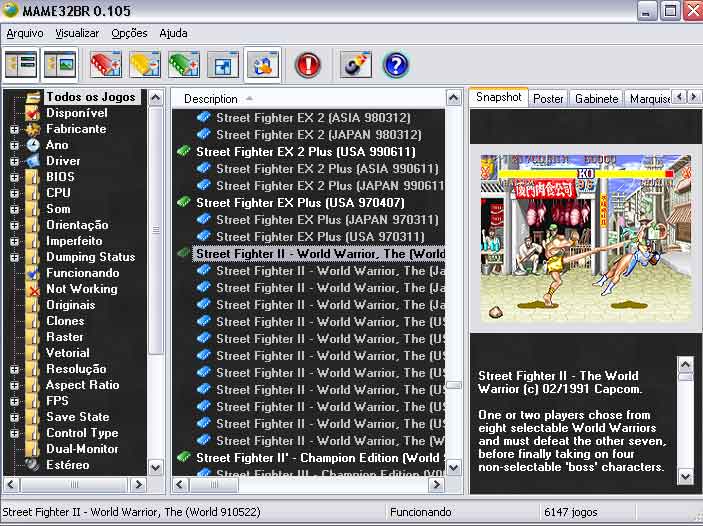Image resolution: width=703 pixels, height=526 pixels.
Task: Select the Originais folder
Action: 70,305
